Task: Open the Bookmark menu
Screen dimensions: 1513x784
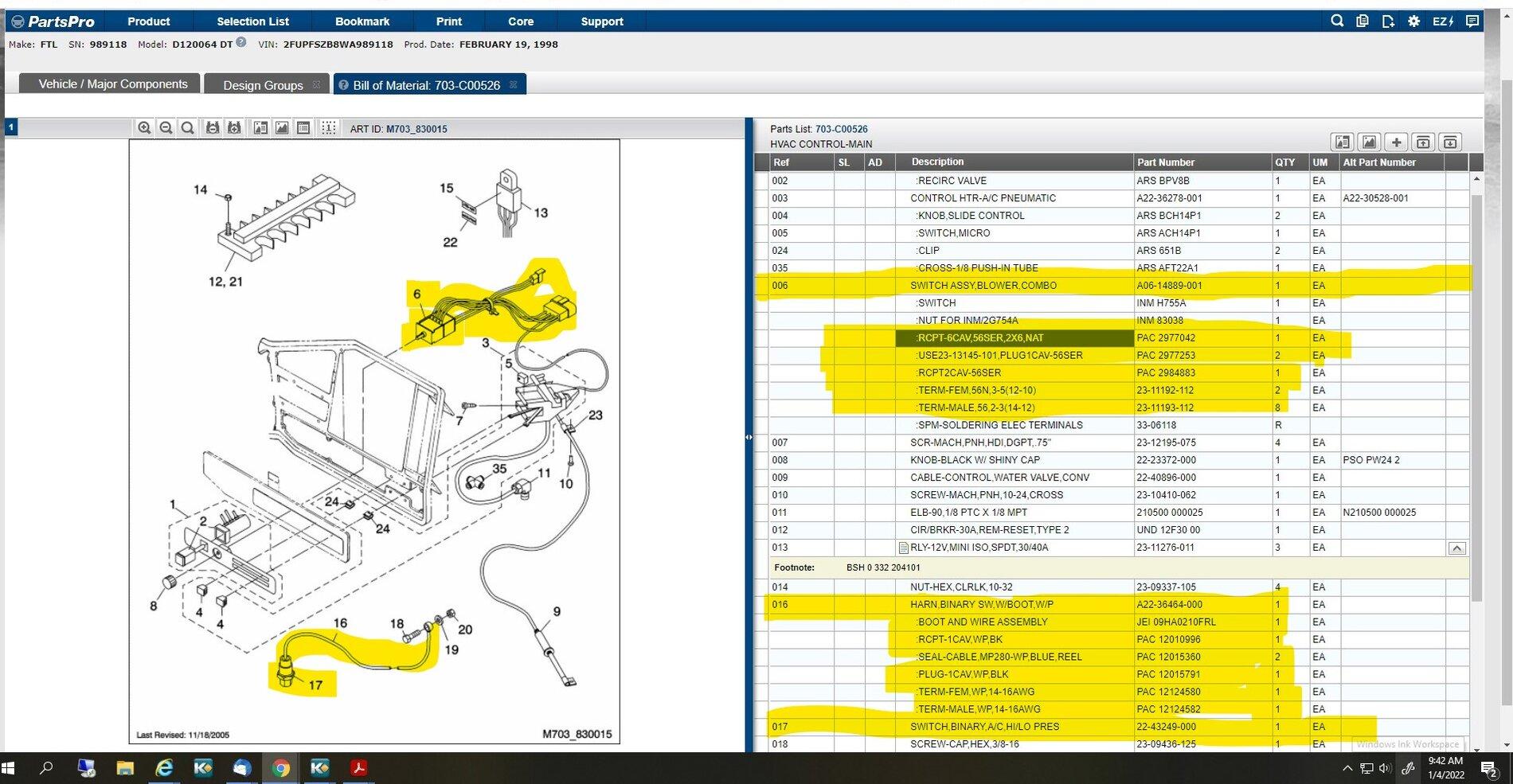Action: tap(362, 21)
